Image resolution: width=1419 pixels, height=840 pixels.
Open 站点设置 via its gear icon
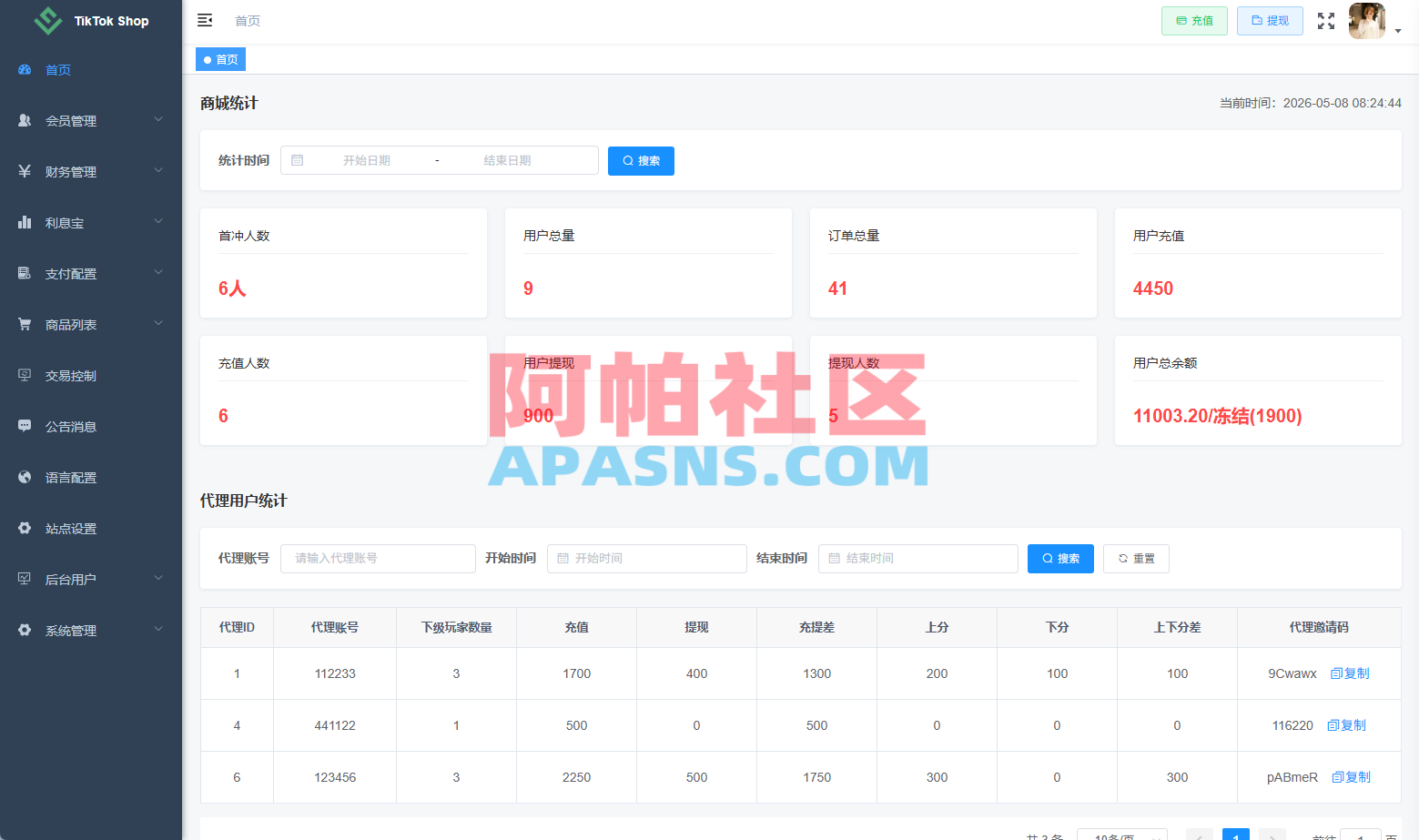(25, 528)
